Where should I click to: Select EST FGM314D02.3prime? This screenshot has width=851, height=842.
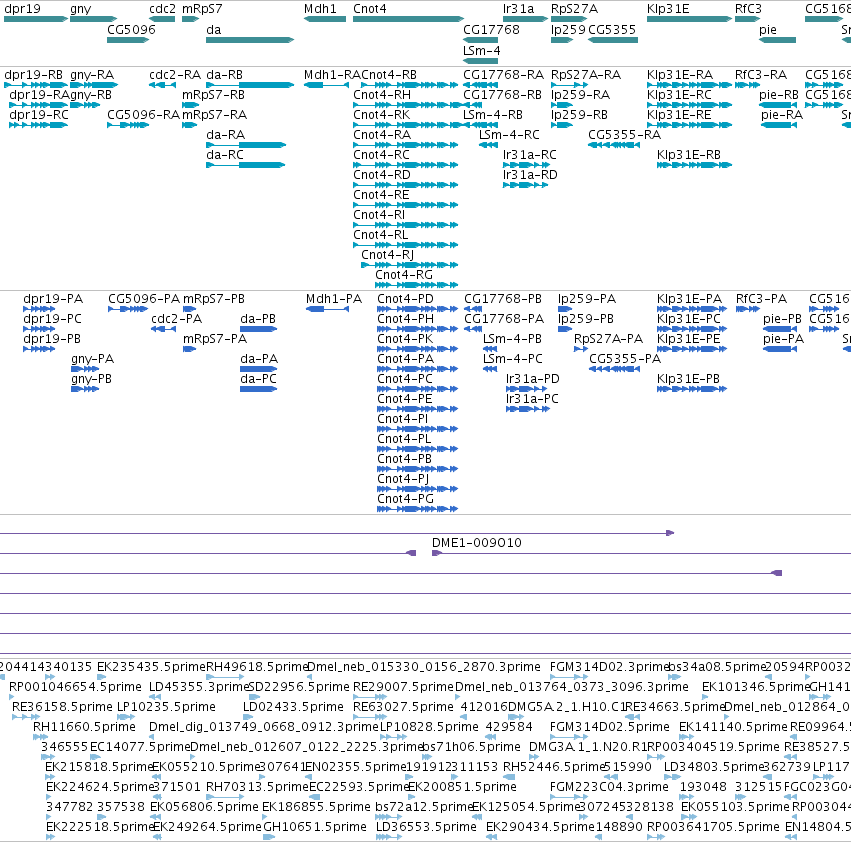pos(569,677)
